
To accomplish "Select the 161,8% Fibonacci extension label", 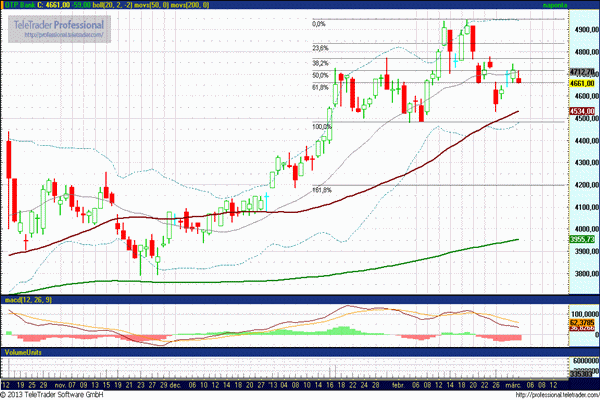I will tap(321, 189).
